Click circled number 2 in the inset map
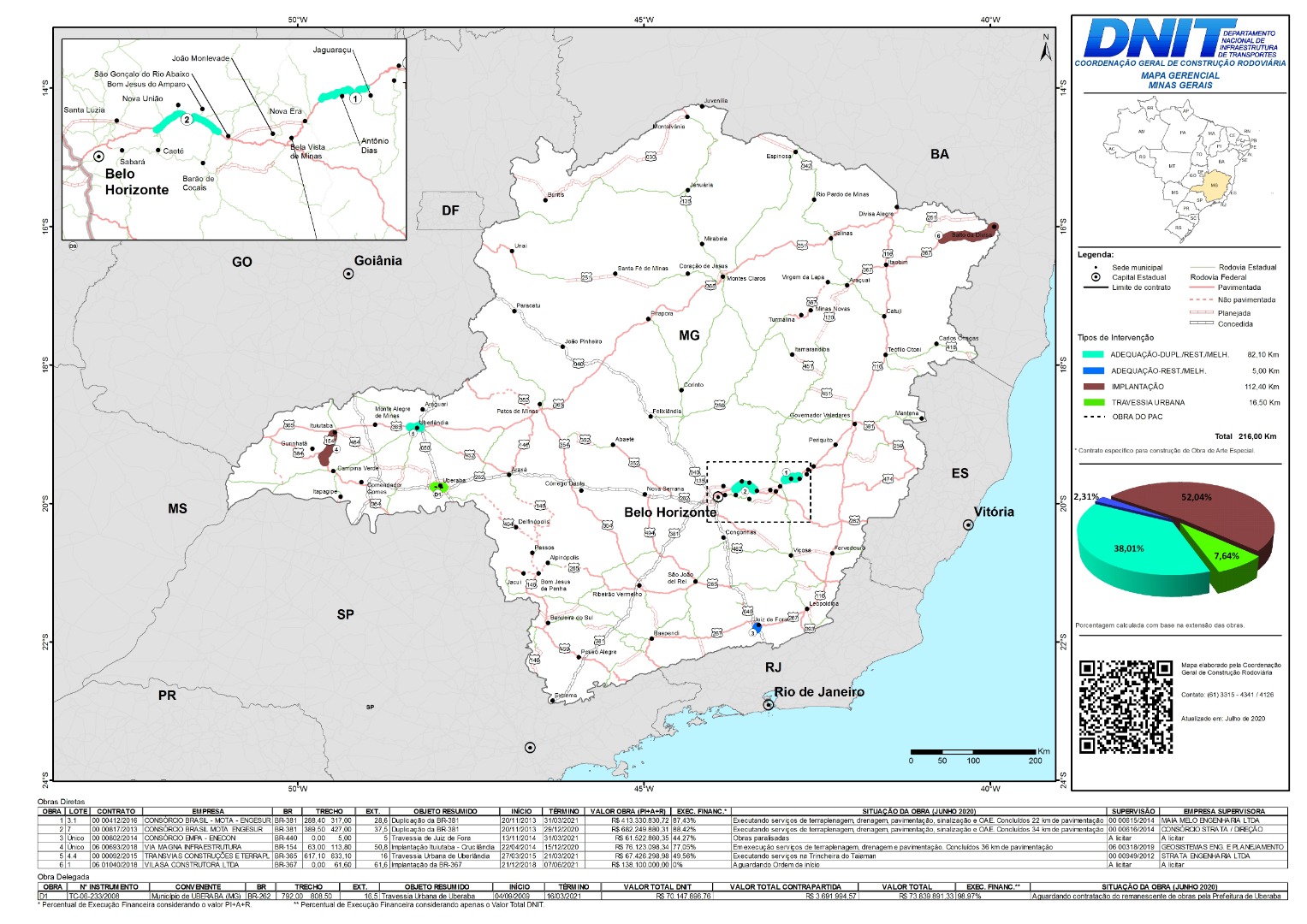The image size is (1307, 924). 187,120
